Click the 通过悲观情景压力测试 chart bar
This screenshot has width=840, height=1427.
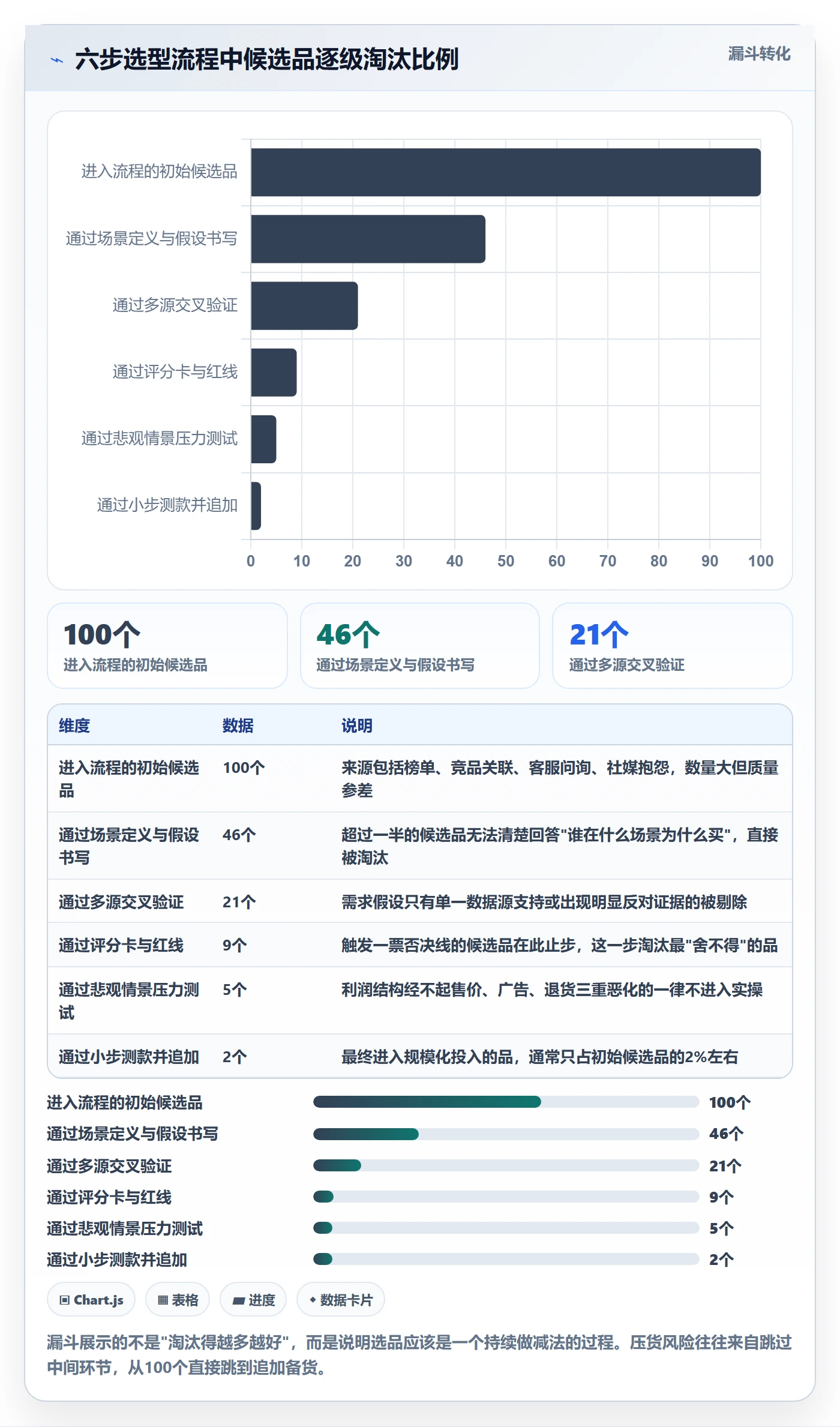pos(263,439)
